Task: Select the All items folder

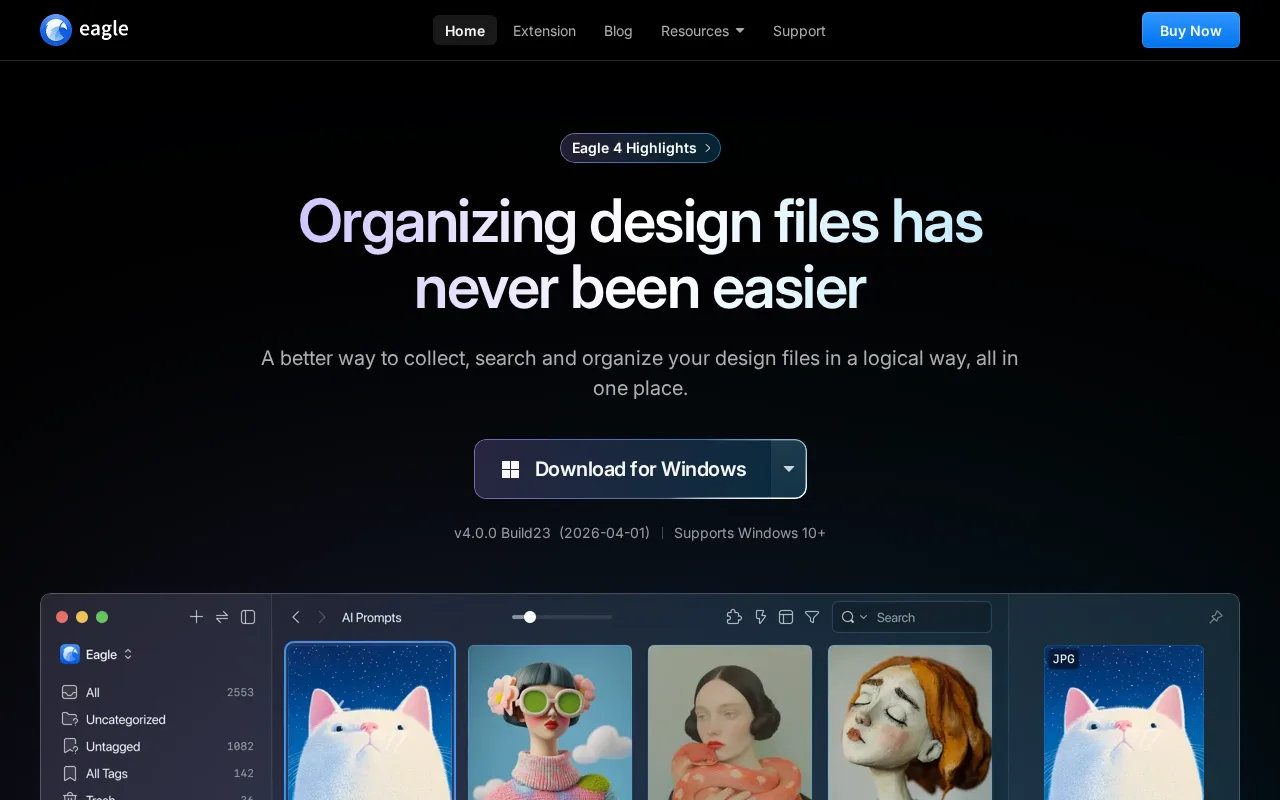Action: coord(157,692)
